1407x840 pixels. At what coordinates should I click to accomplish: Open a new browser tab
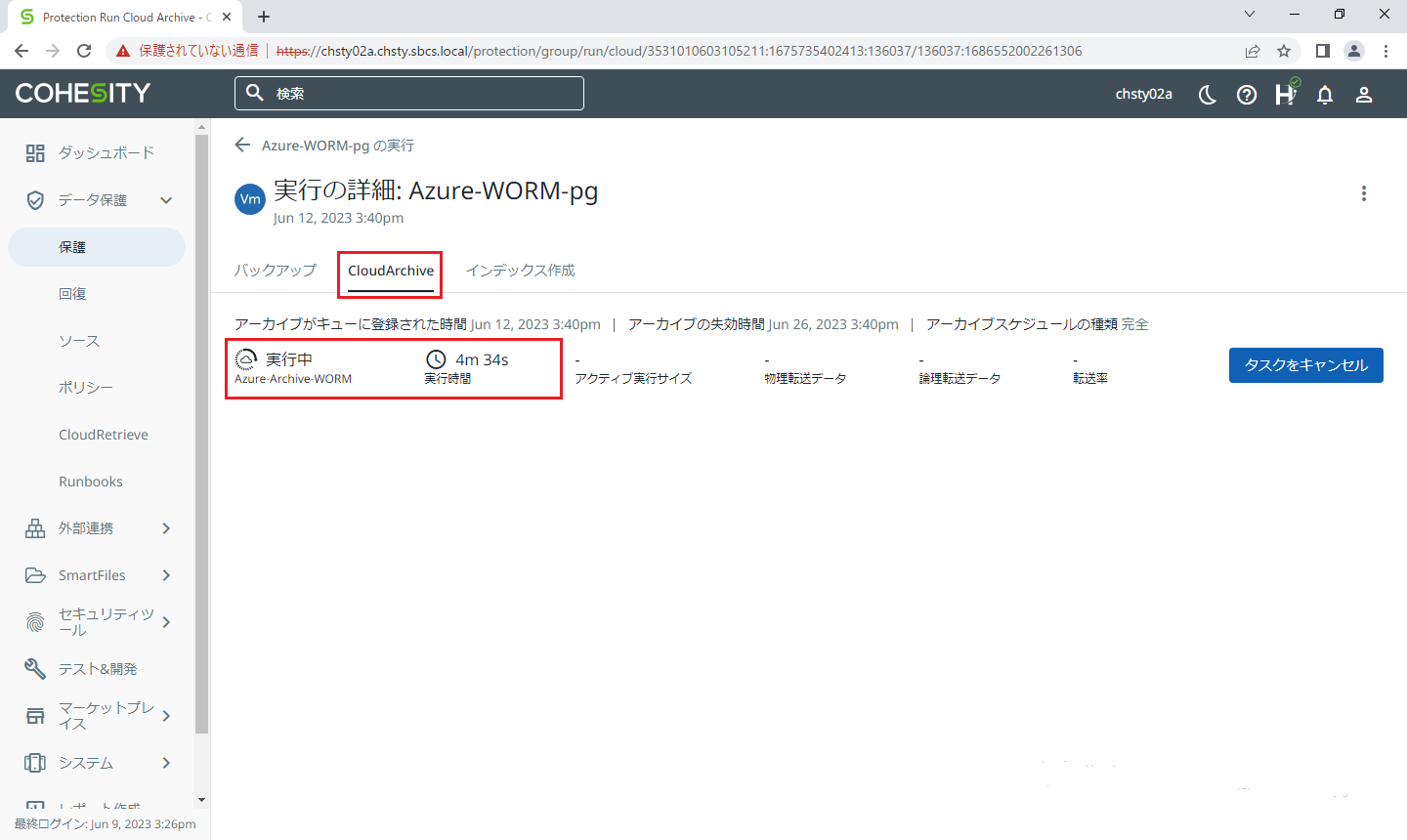point(264,17)
